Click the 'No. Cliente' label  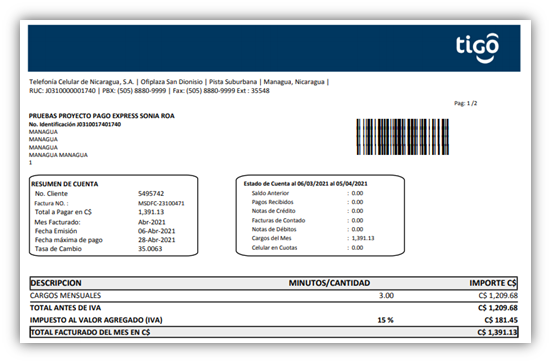pyautogui.click(x=51, y=194)
